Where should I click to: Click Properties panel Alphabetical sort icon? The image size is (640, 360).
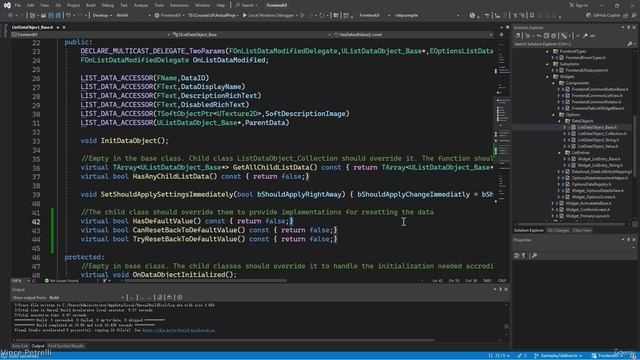click(x=524, y=256)
